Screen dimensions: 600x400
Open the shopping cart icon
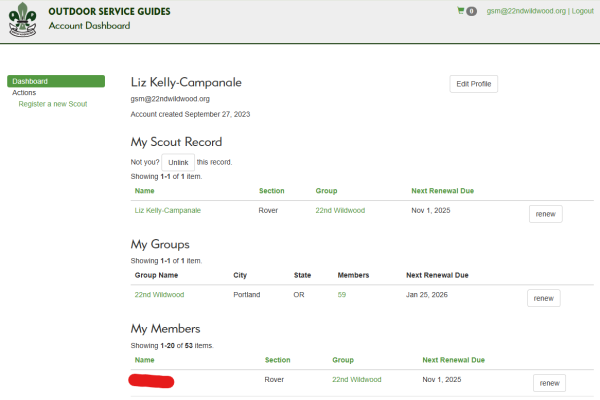(x=461, y=11)
